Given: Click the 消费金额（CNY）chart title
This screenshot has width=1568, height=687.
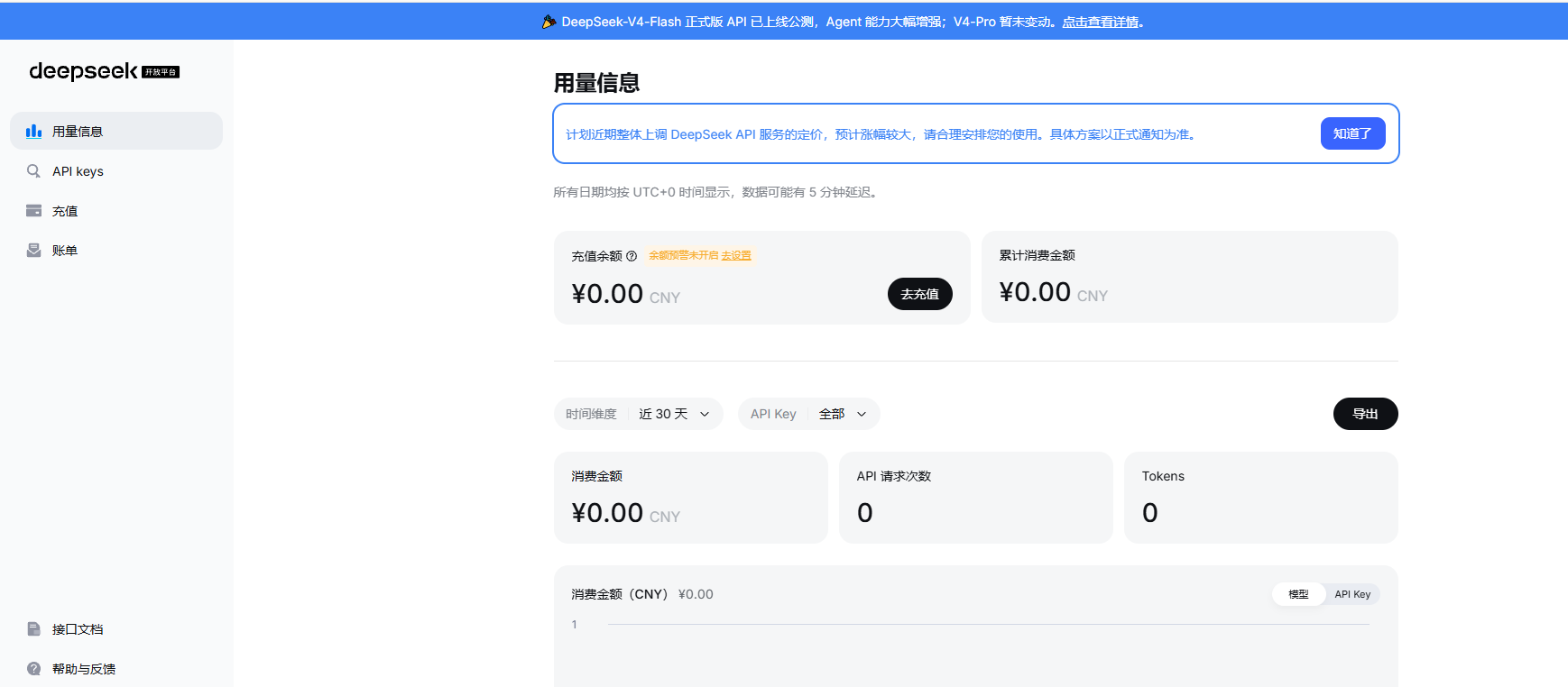Looking at the screenshot, I should tap(619, 594).
